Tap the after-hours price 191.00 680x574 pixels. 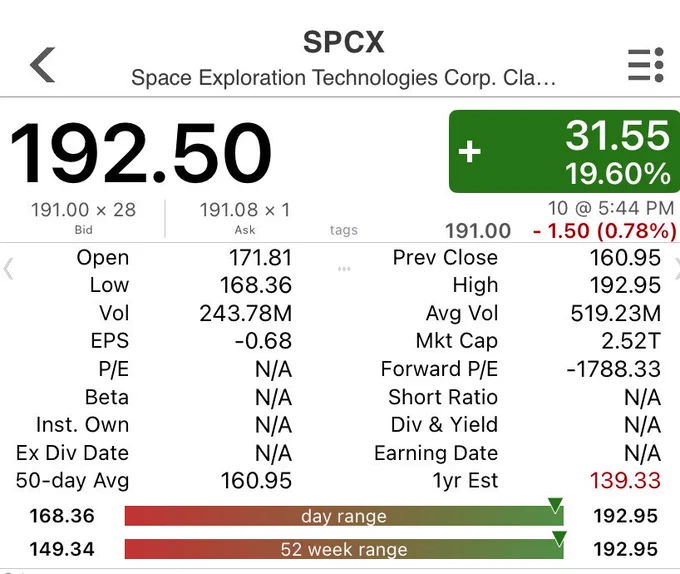coord(478,231)
